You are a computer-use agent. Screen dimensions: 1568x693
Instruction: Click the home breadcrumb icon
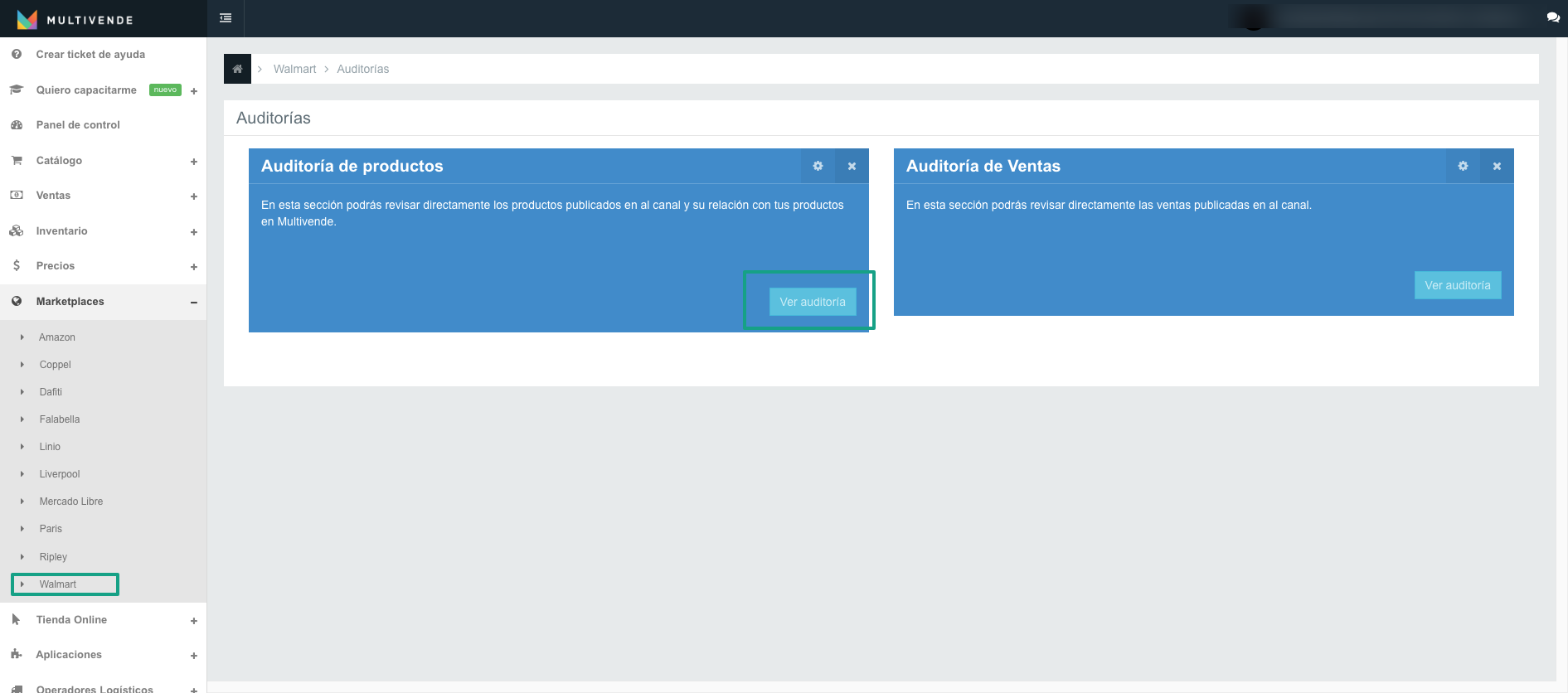click(x=237, y=69)
